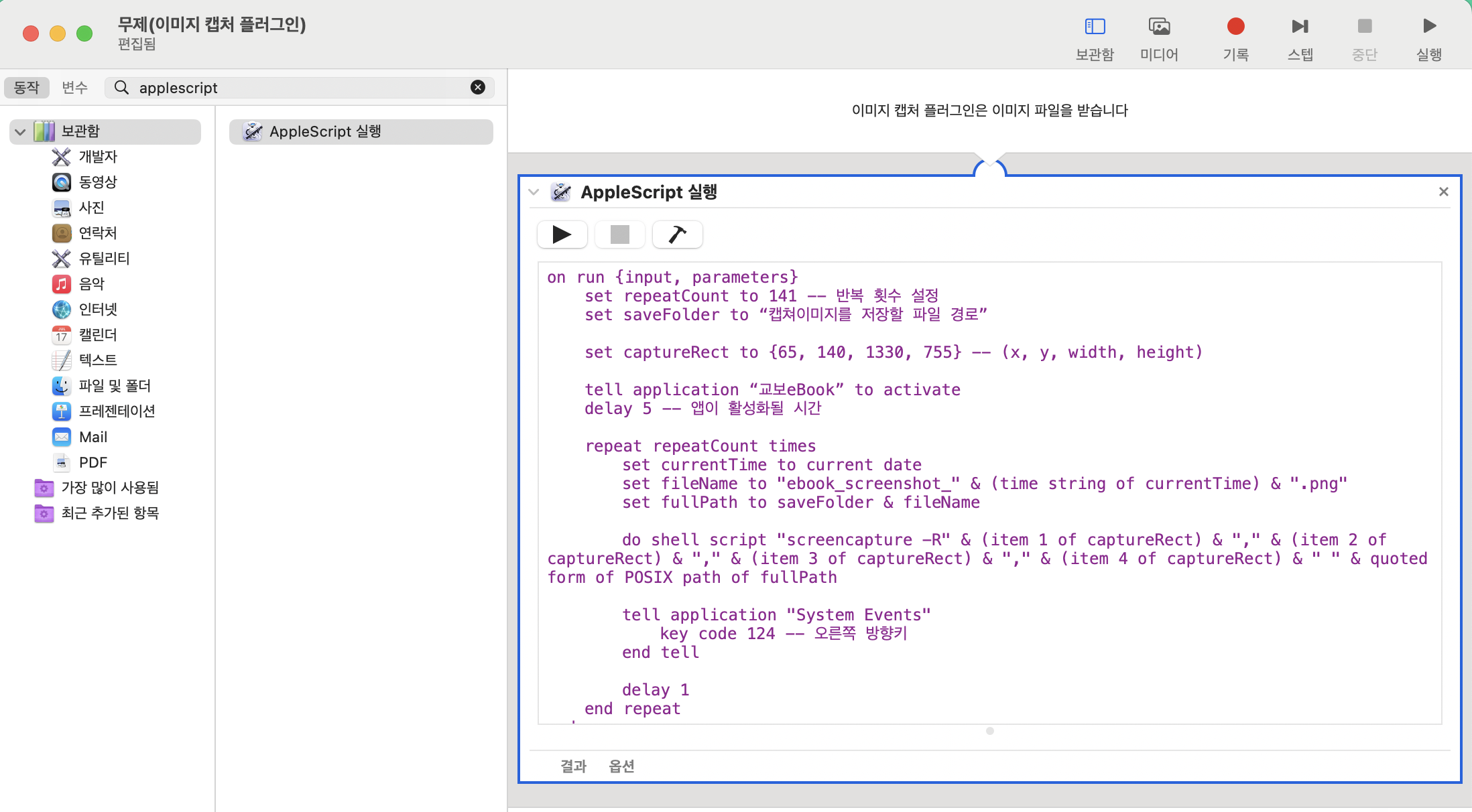Select the 캘린더 actions category
The image size is (1472, 812).
point(98,335)
